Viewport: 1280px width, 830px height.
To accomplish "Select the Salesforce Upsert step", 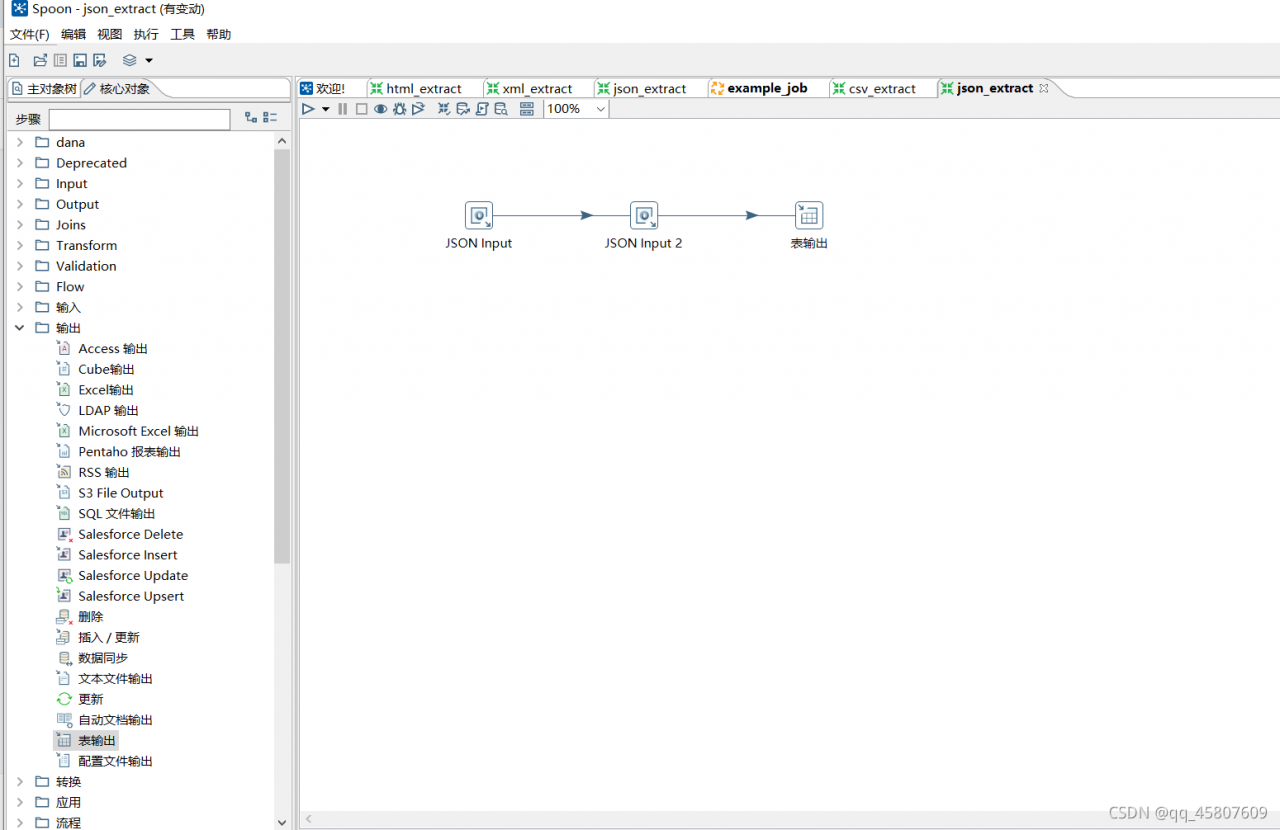I will tap(121, 597).
